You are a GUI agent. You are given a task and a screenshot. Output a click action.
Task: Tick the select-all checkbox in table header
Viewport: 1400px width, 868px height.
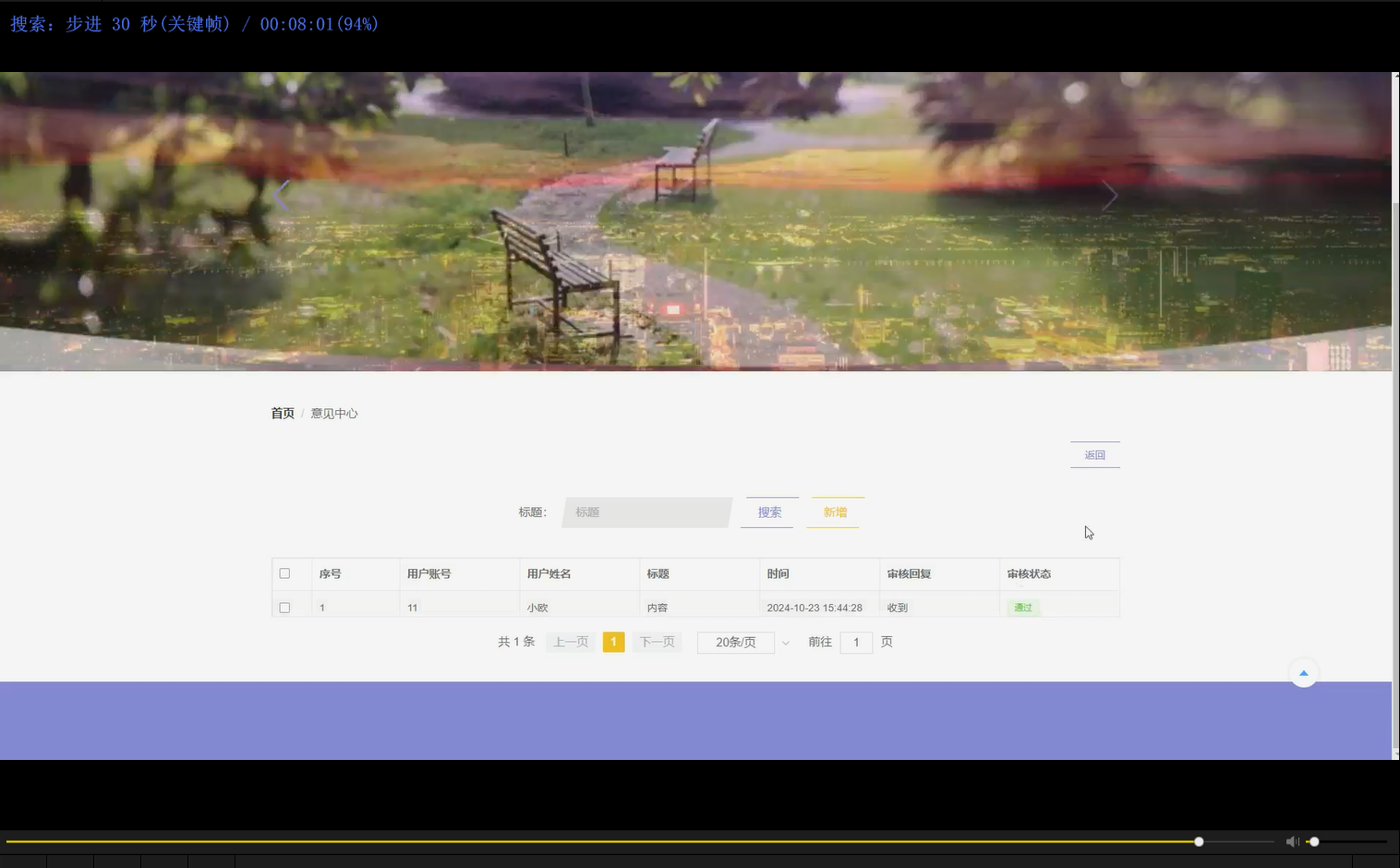[x=284, y=573]
